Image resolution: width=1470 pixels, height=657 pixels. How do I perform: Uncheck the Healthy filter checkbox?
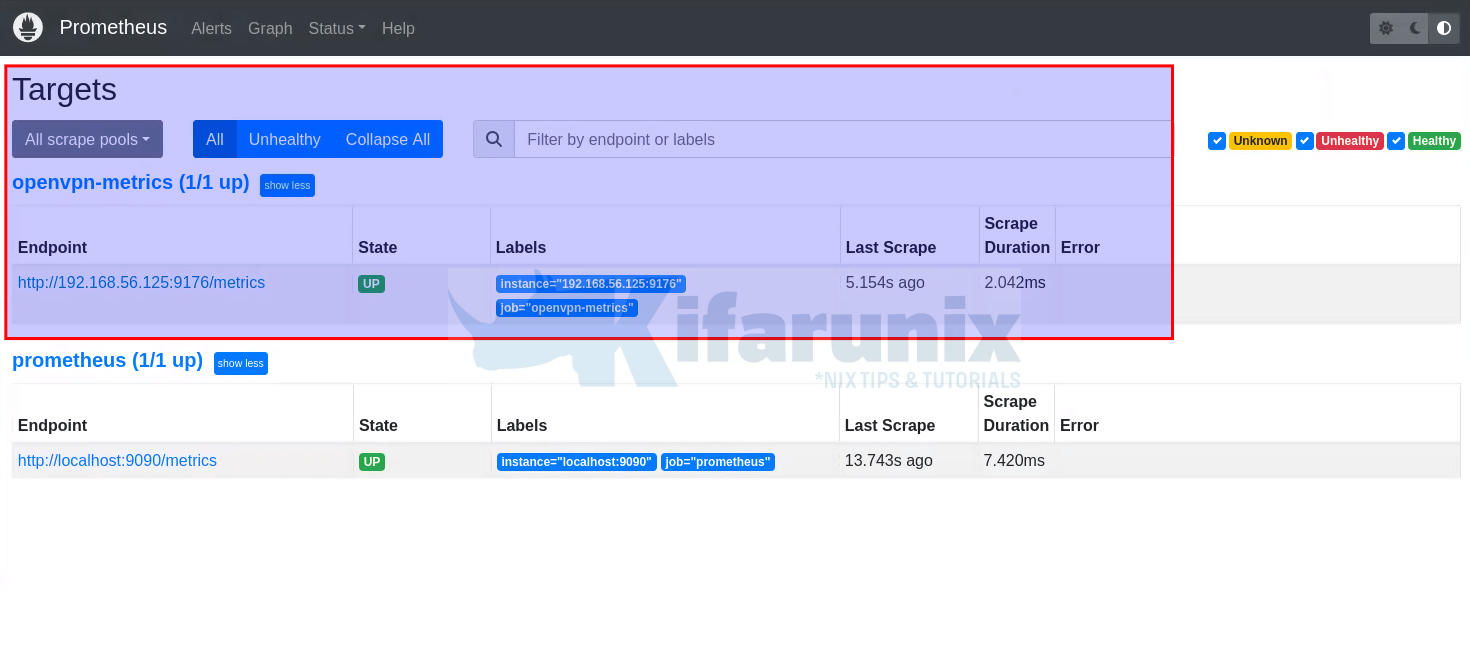[1396, 141]
